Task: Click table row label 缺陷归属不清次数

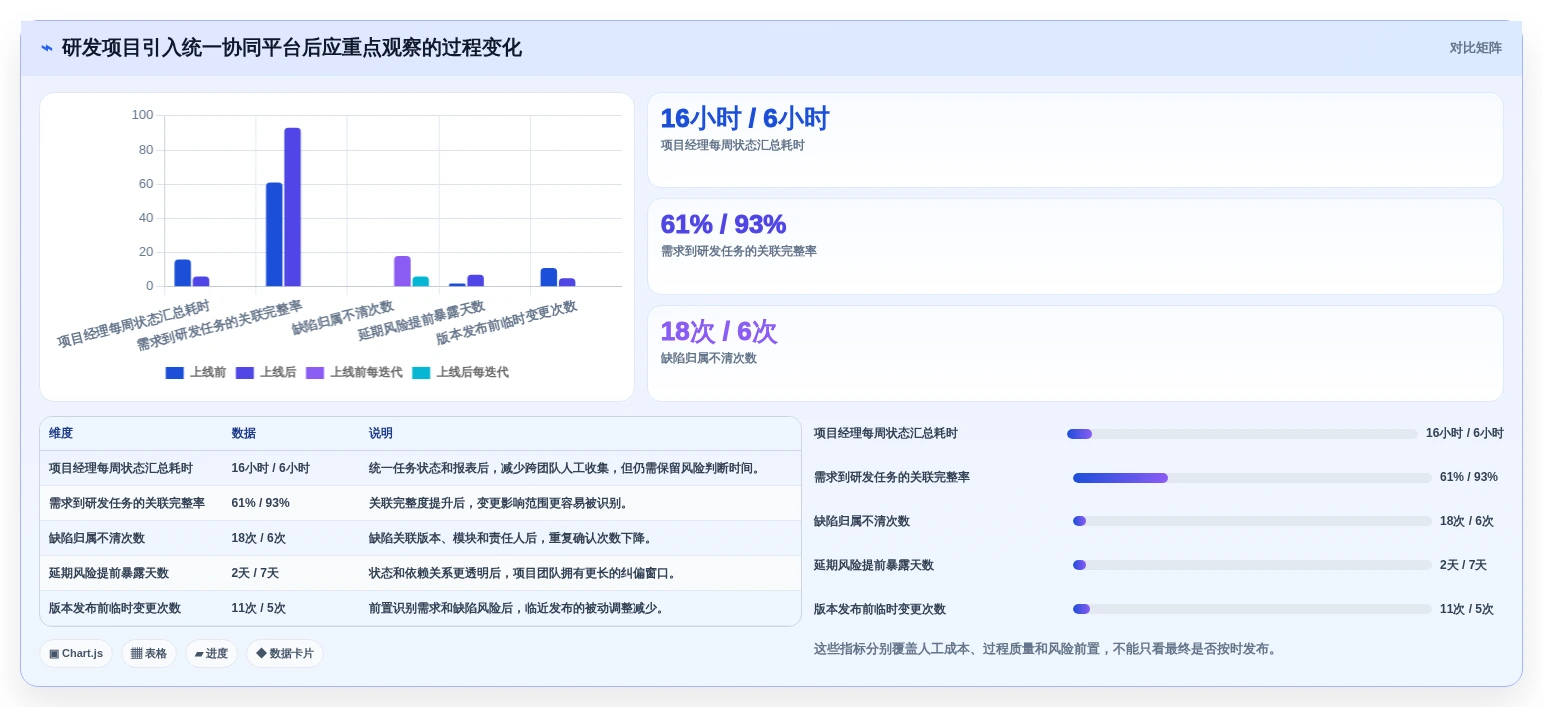Action: [97, 538]
